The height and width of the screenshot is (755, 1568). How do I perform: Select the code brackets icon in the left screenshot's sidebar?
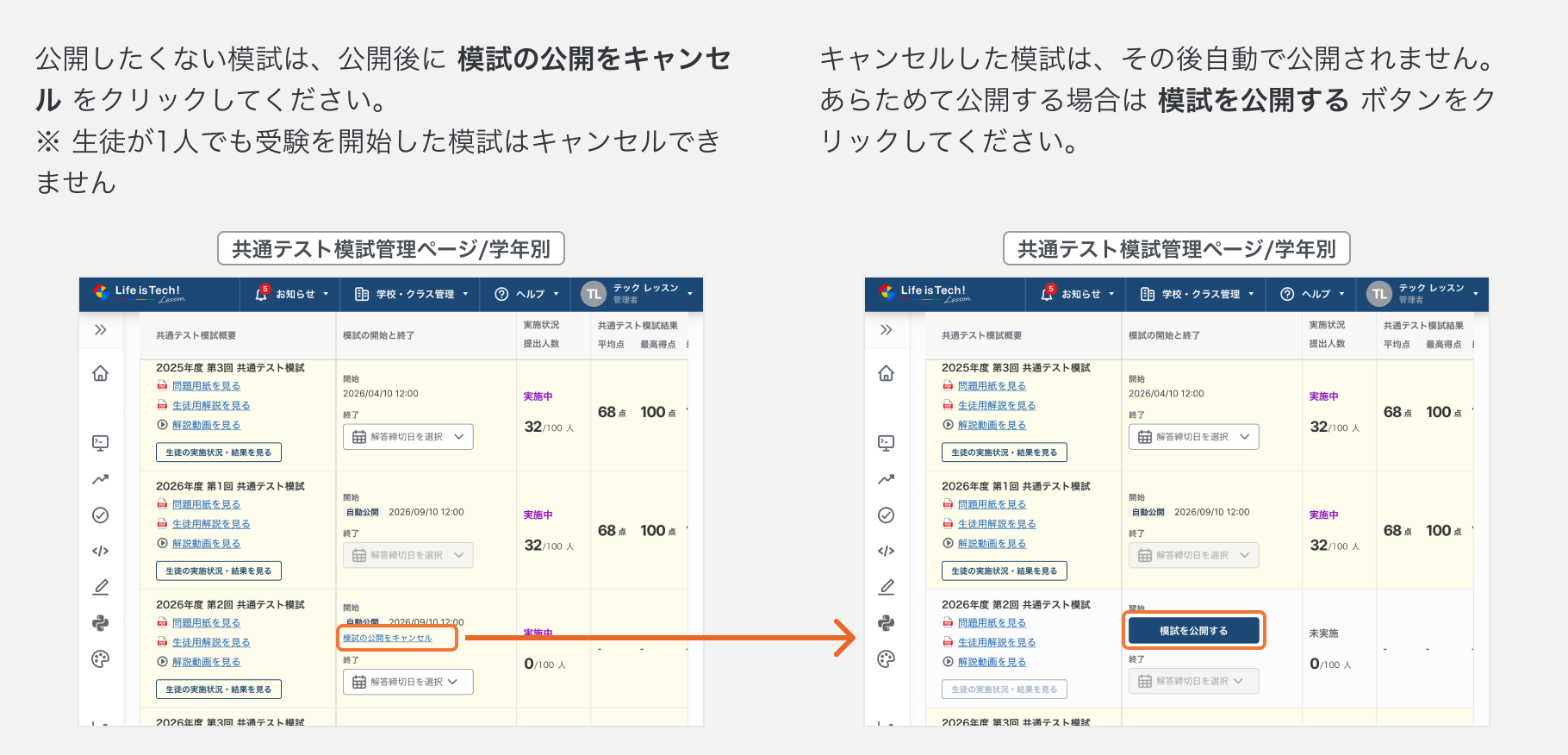pos(101,551)
